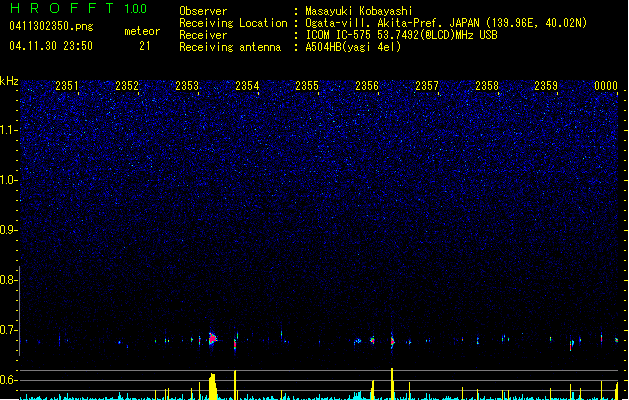Click the meteor count value 21

click(145, 46)
